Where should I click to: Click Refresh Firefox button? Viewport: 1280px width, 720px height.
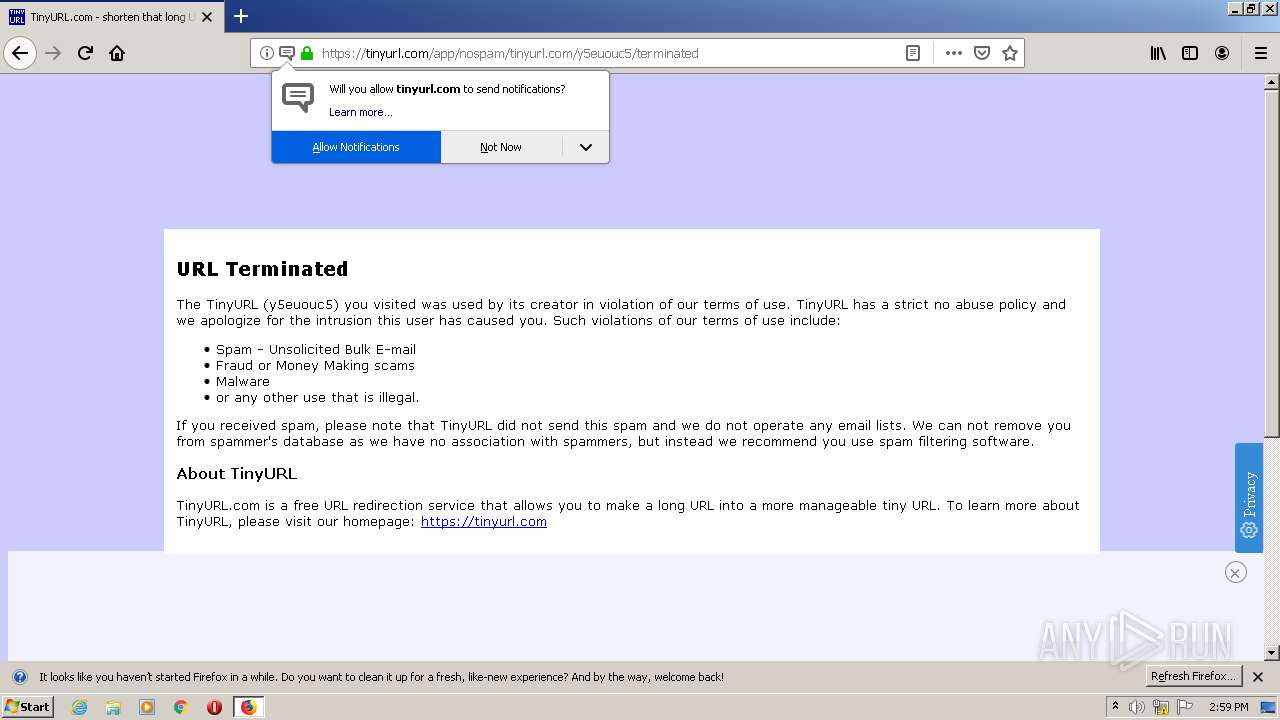pyautogui.click(x=1194, y=676)
